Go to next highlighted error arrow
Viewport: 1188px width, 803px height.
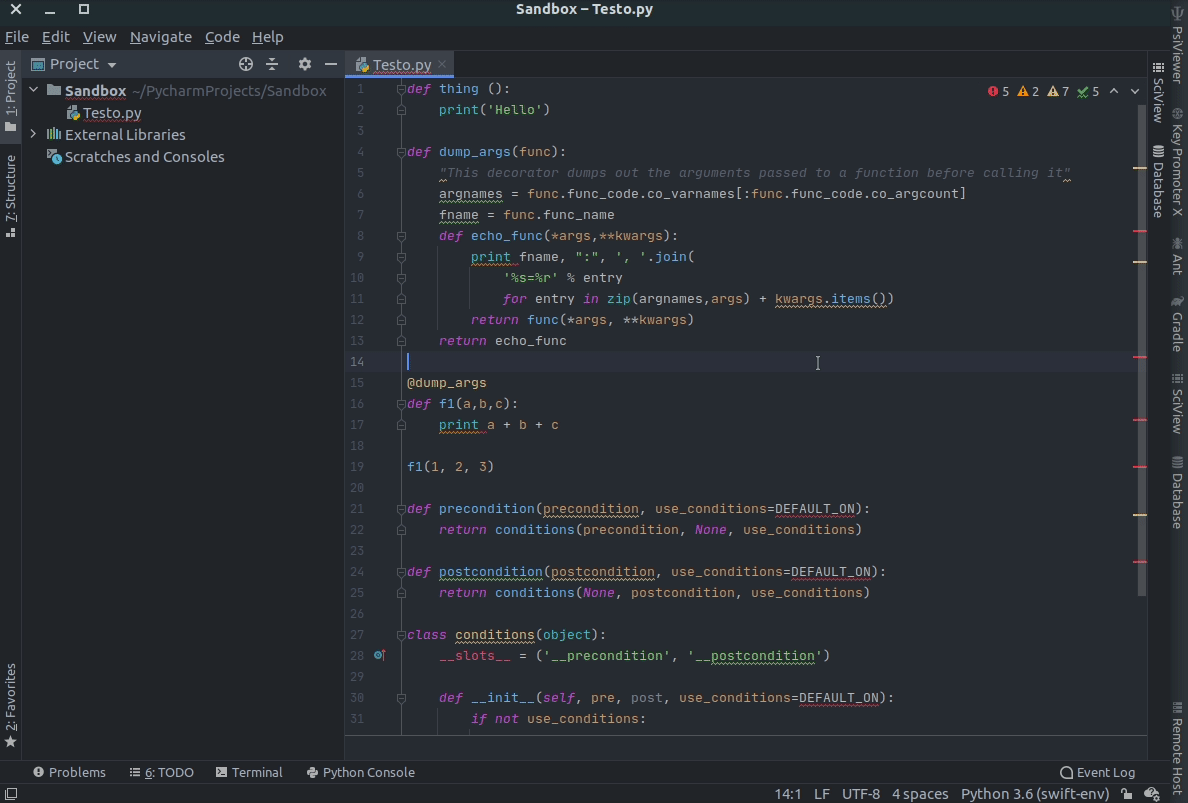pyautogui.click(x=1134, y=91)
